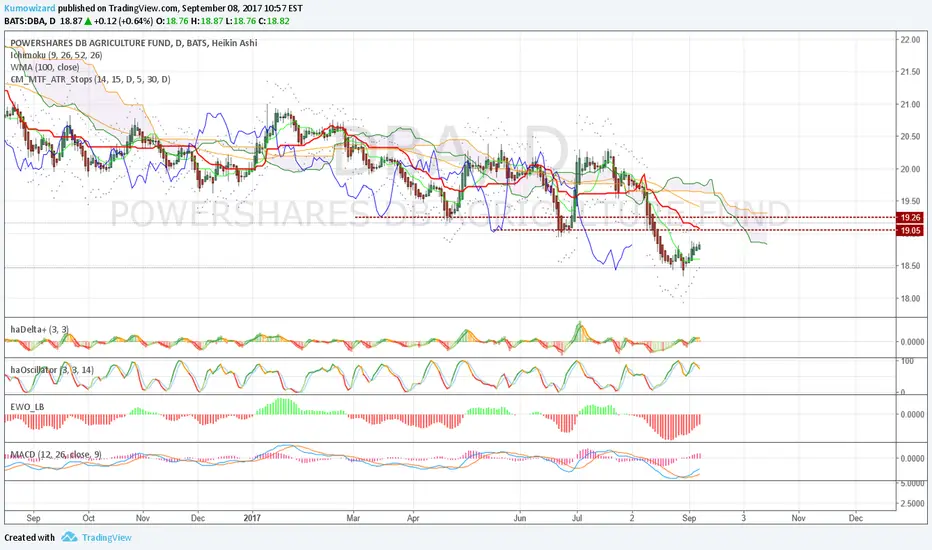932x550 pixels.
Task: Click the BATS:DBA, D symbol header
Action: tap(30, 21)
